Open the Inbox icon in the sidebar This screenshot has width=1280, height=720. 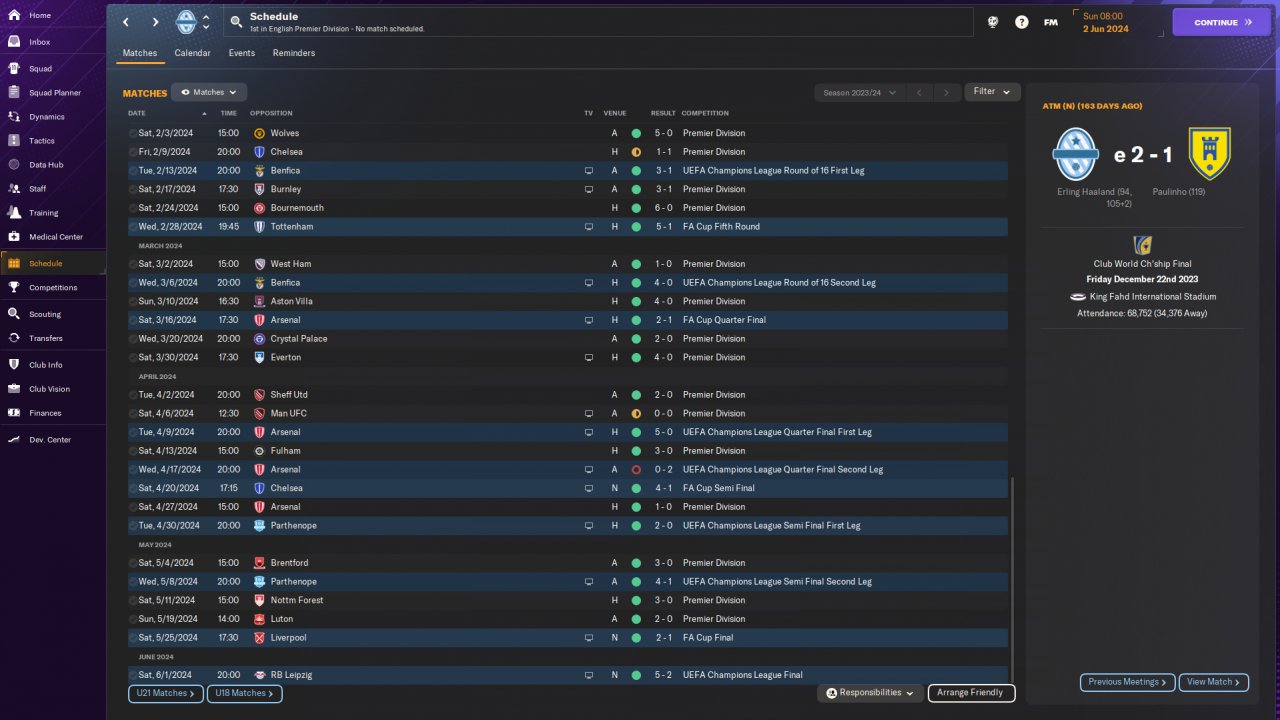point(14,42)
